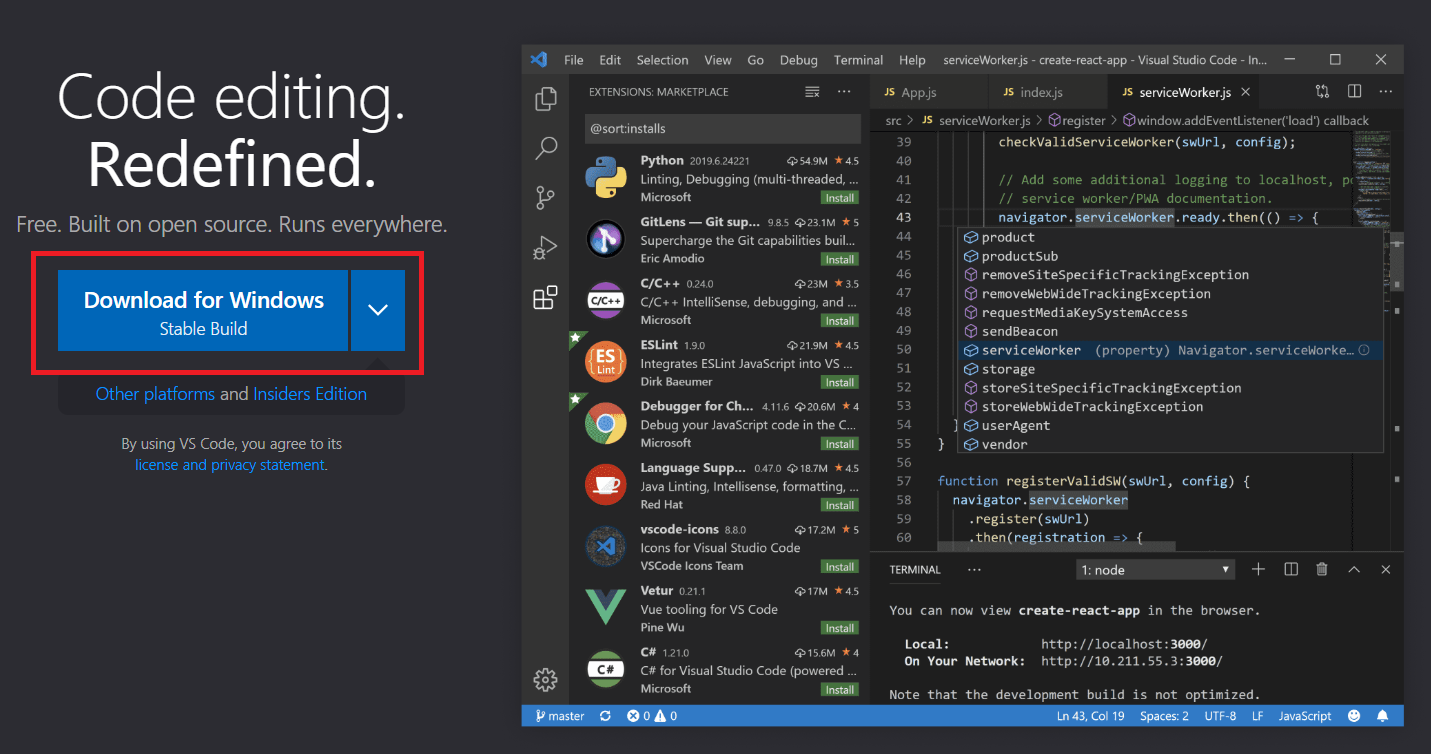This screenshot has width=1431, height=754.
Task: Select sendBeacon suggestion in autocomplete
Action: coord(1170,331)
